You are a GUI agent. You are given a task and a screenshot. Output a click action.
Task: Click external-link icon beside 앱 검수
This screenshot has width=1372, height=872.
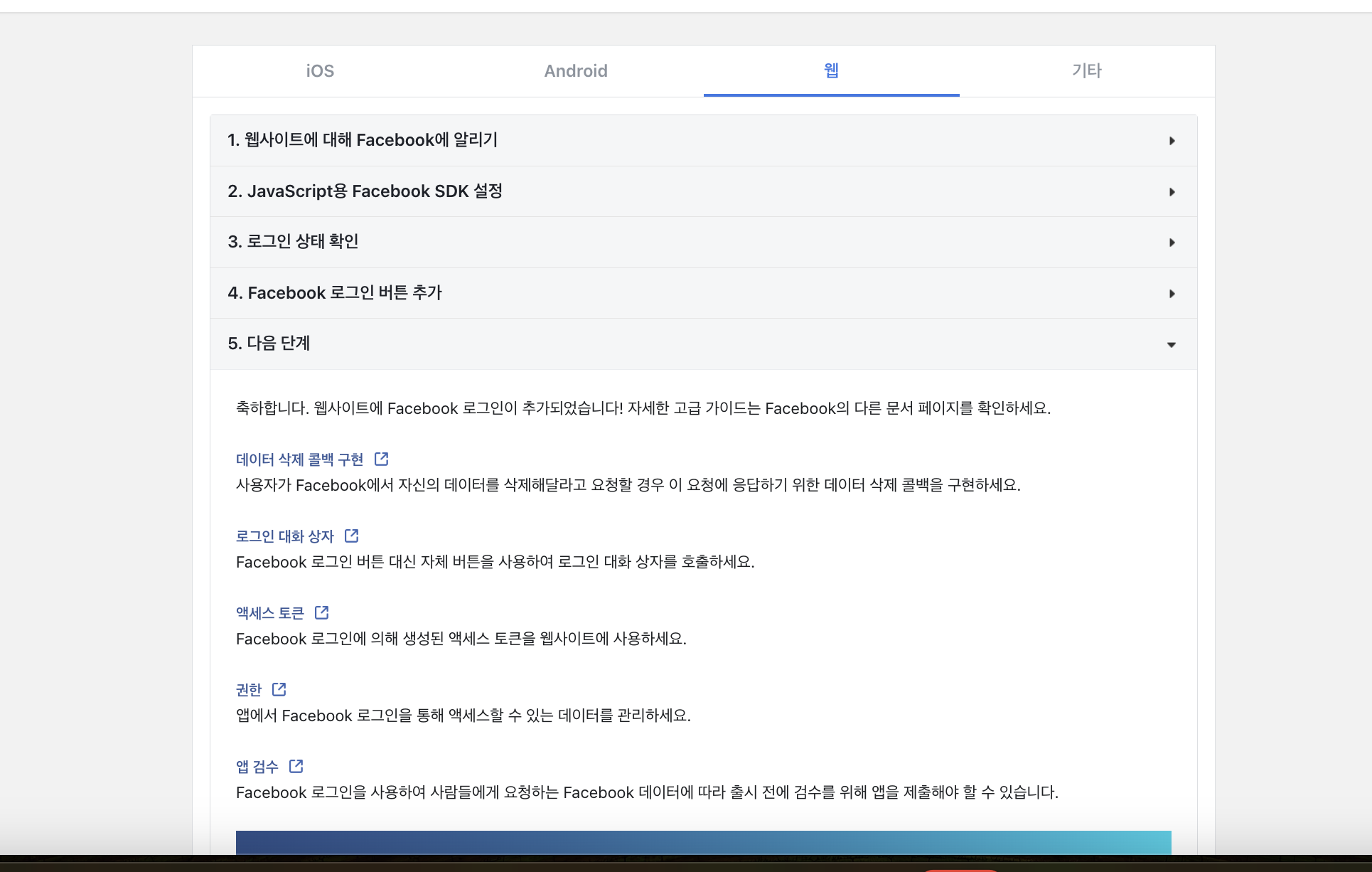(296, 766)
